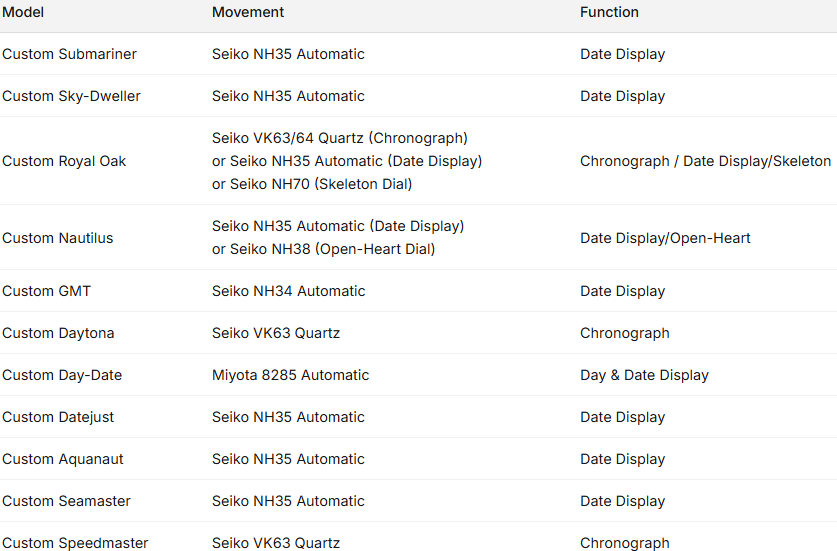837x551 pixels.
Task: Click the Miyota 8285 Automatic movement cell
Action: (290, 375)
